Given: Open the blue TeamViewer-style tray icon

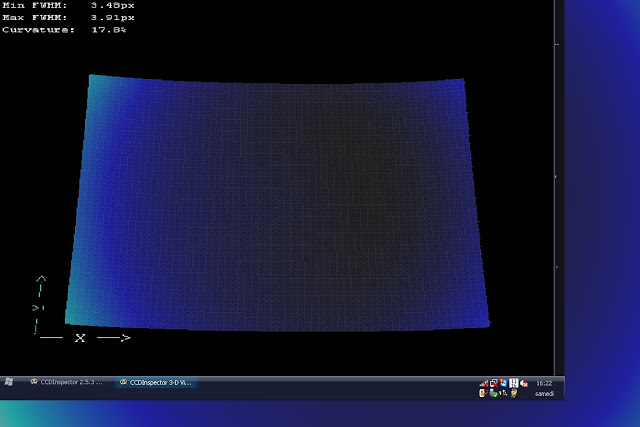Looking at the screenshot, I should point(503,383).
